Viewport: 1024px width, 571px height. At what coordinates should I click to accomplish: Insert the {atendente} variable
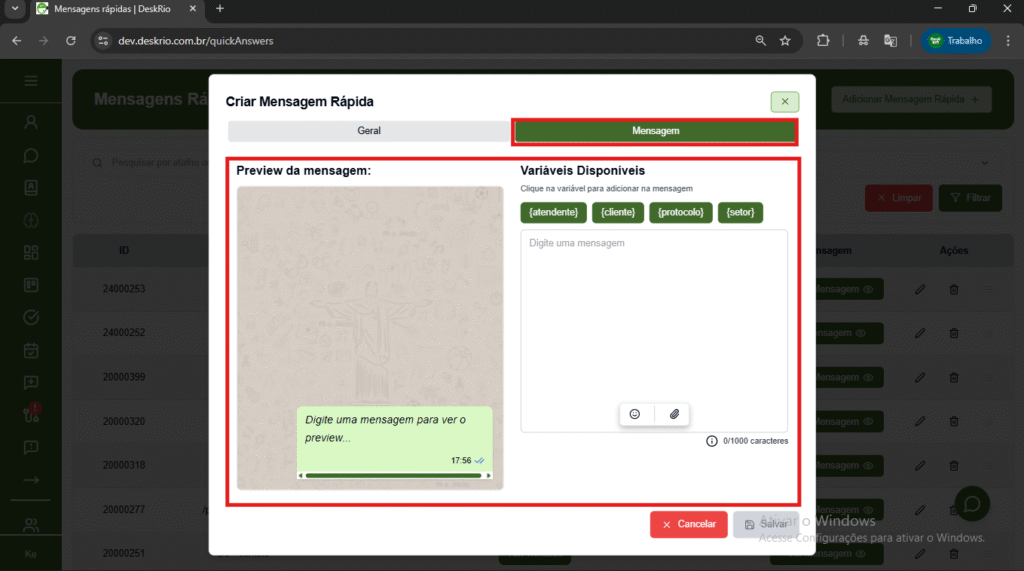click(553, 212)
